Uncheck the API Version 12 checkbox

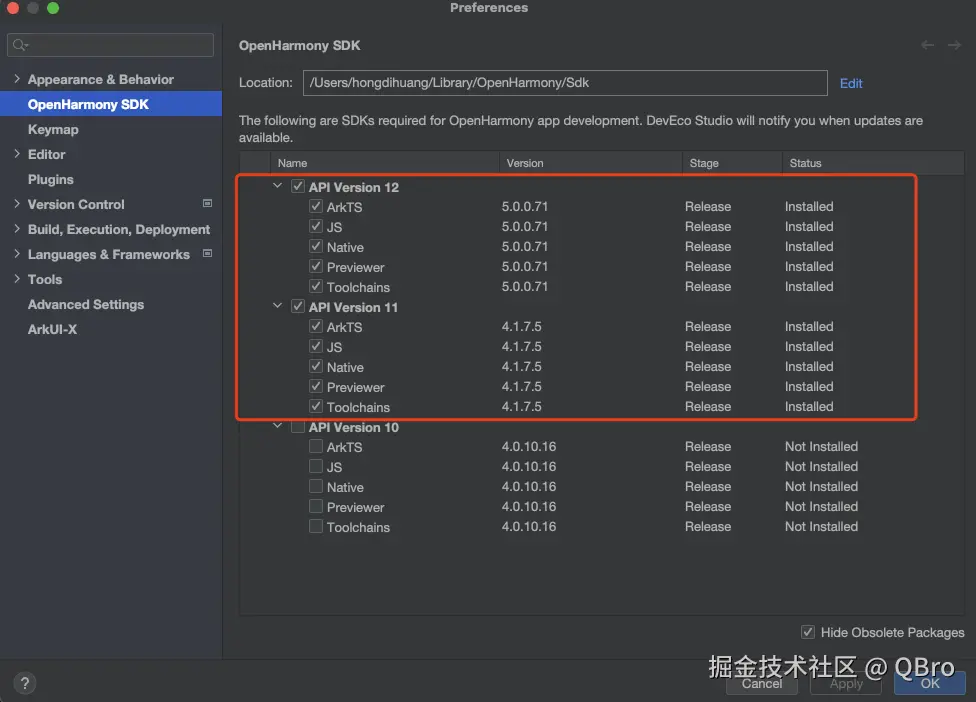click(x=298, y=187)
